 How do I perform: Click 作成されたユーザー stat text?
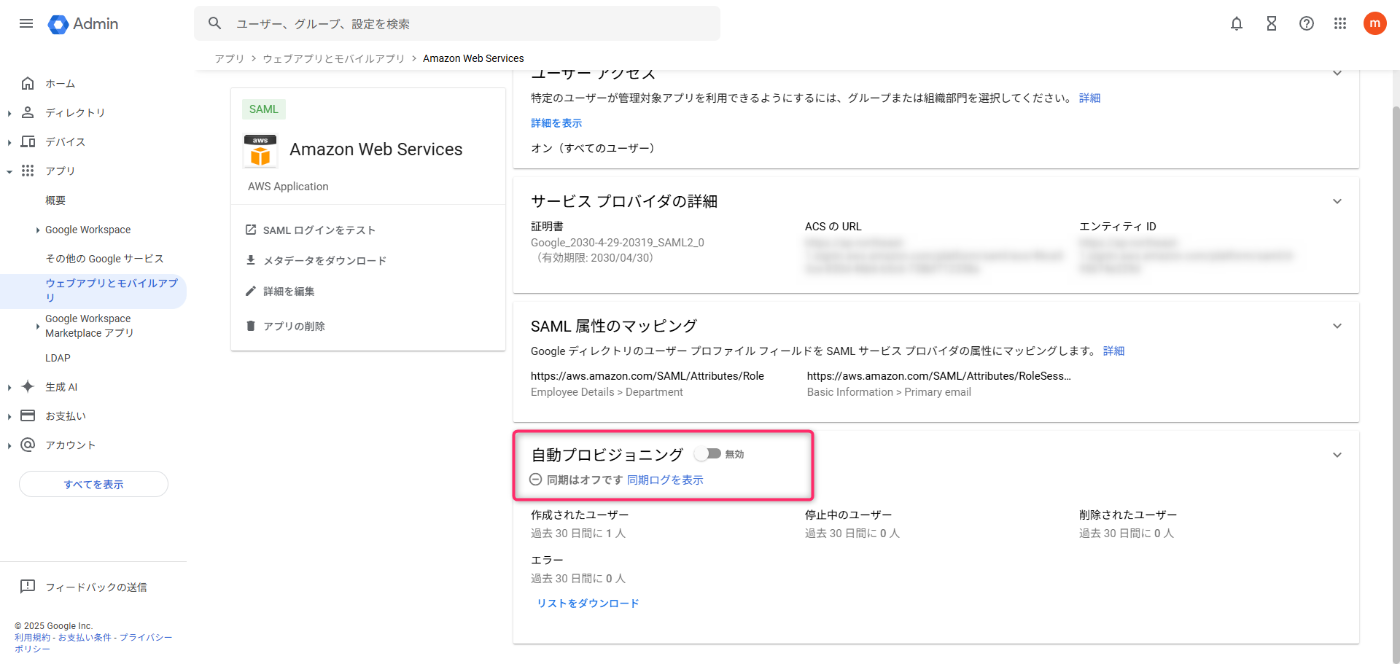pos(580,515)
